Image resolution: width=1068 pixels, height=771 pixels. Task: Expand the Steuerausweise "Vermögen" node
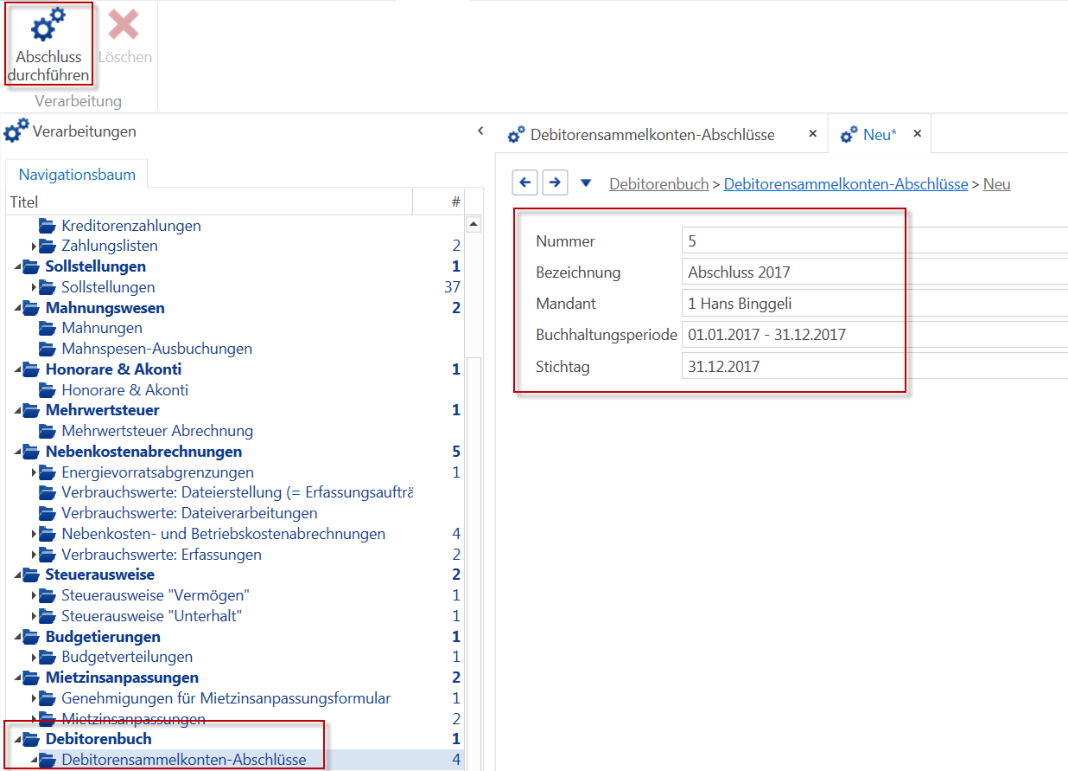point(33,595)
